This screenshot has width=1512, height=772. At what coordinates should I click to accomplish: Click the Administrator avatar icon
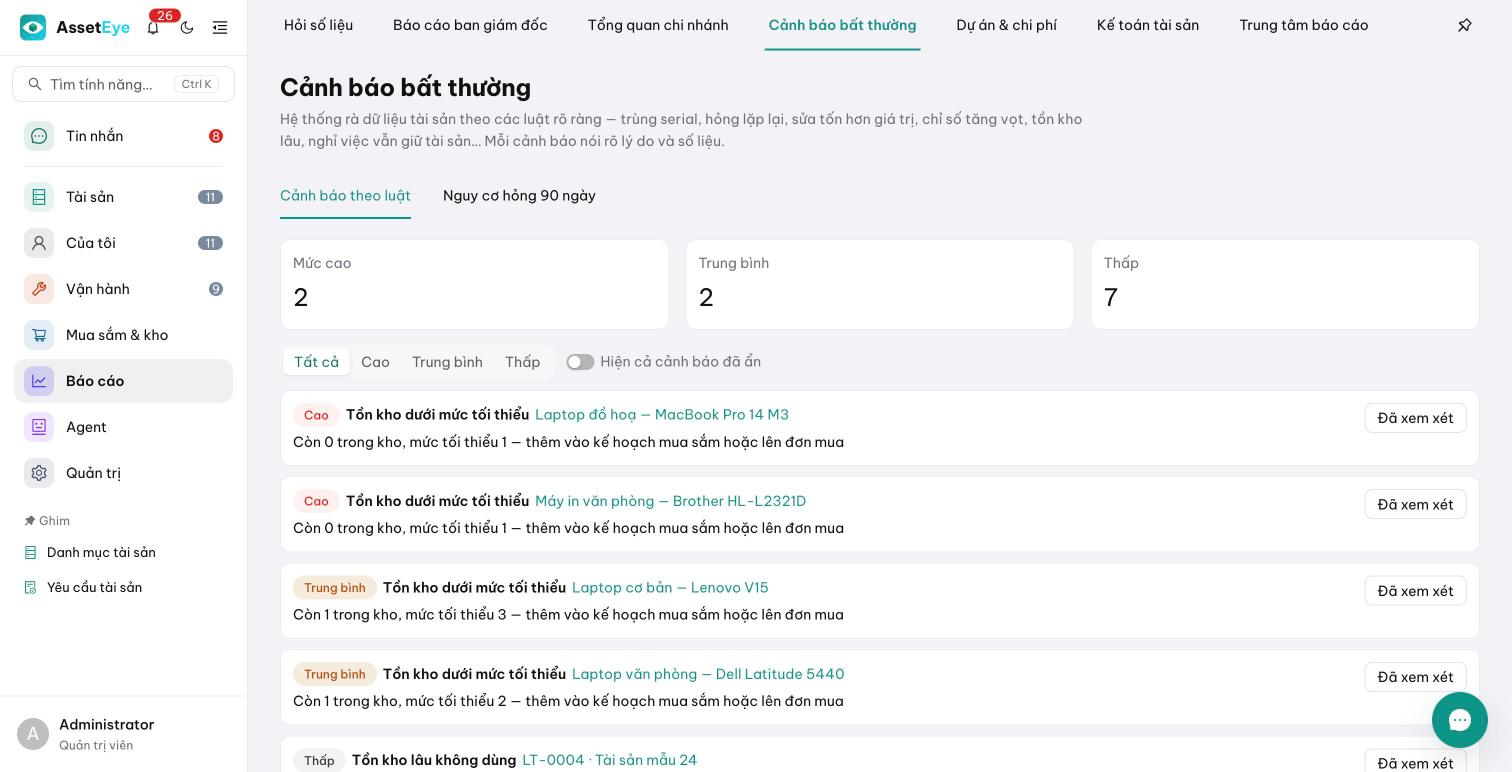coord(33,734)
